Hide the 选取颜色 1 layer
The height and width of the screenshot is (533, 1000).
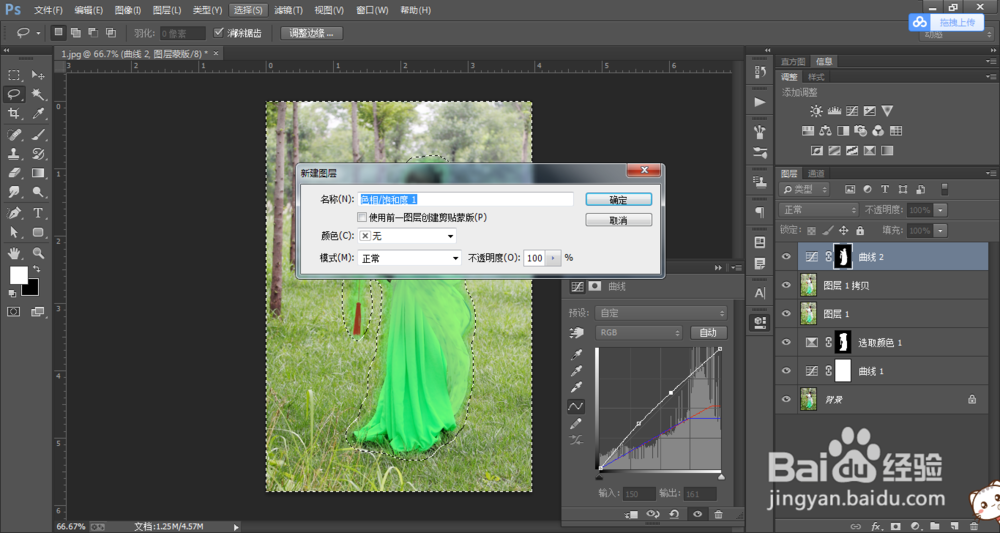[x=786, y=342]
